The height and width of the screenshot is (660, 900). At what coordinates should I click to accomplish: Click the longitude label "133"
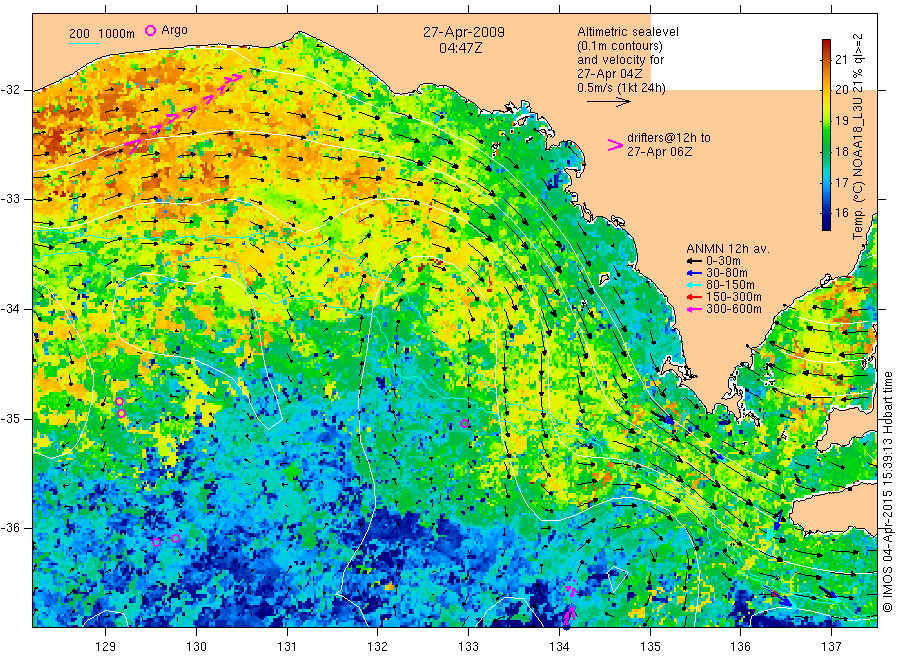(x=468, y=647)
